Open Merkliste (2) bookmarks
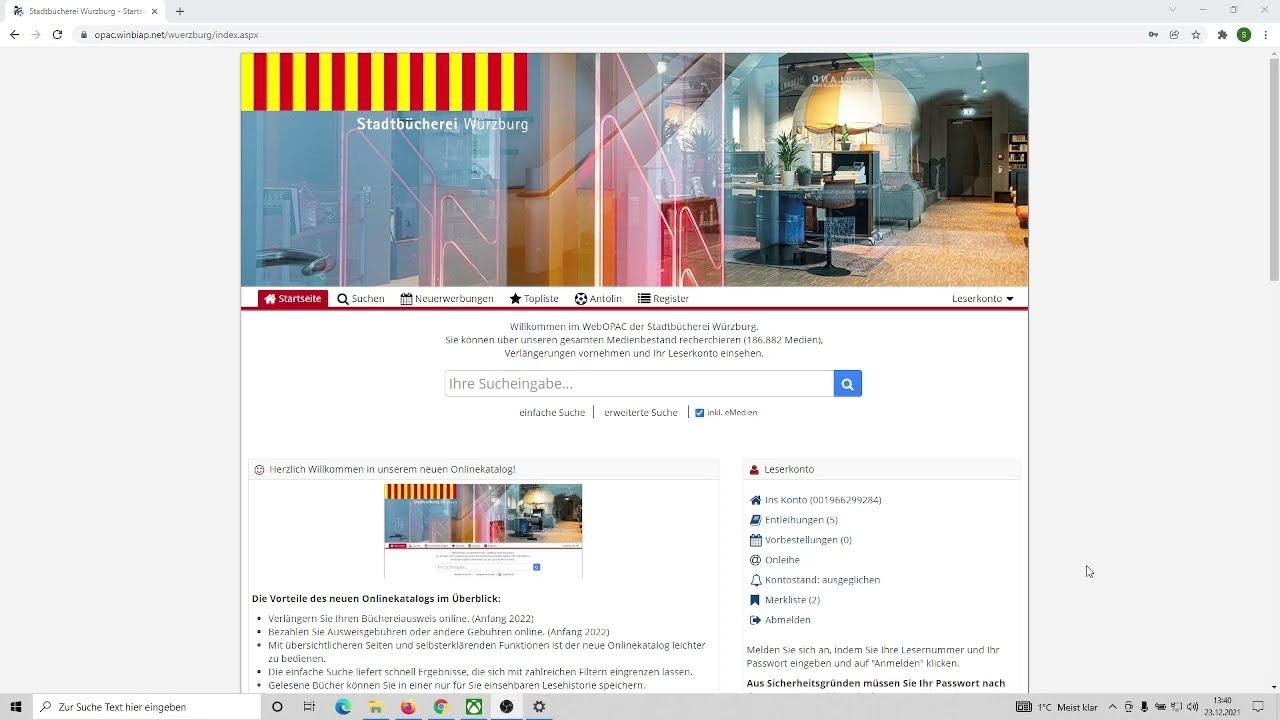The image size is (1280, 720). (x=792, y=600)
